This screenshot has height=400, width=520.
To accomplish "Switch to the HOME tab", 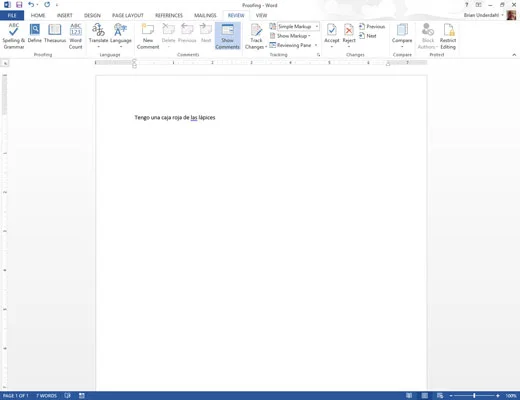I will click(x=38, y=15).
